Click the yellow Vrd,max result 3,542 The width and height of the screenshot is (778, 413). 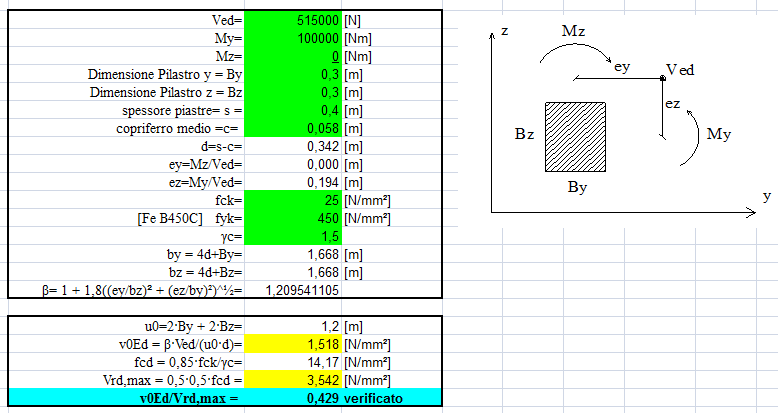[293, 380]
